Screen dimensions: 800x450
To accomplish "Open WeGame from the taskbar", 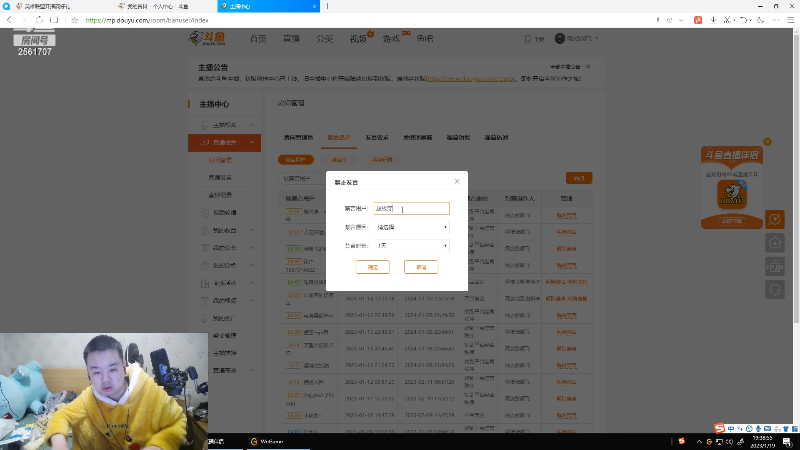I will pyautogui.click(x=267, y=441).
